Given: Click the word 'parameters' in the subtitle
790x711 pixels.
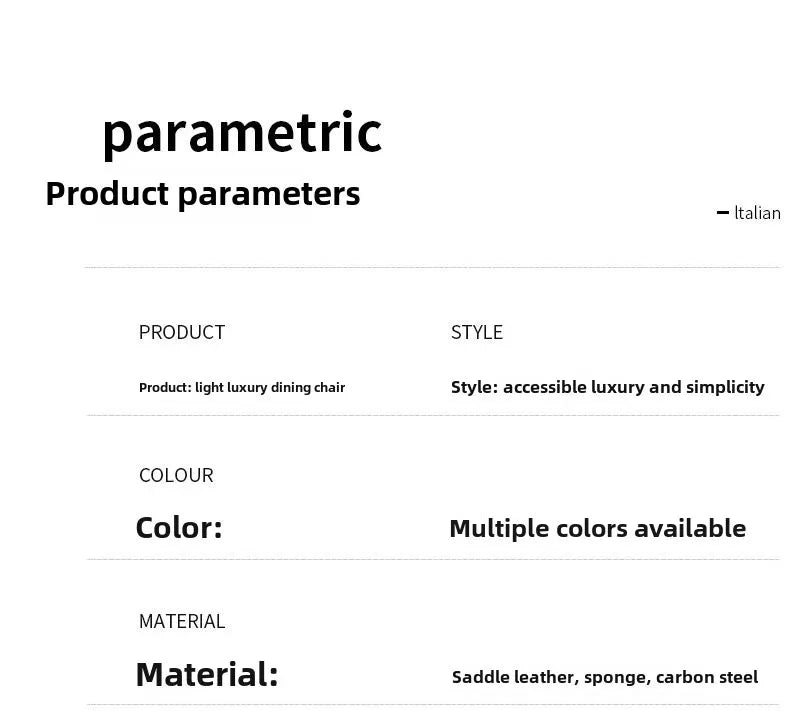Looking at the screenshot, I should (269, 196).
